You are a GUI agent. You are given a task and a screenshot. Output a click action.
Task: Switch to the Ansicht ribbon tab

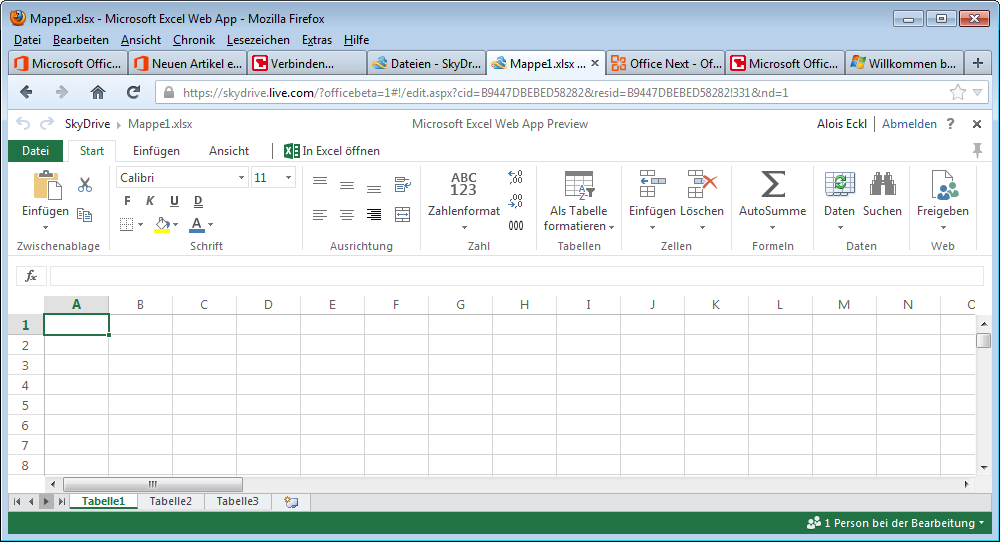click(x=229, y=151)
